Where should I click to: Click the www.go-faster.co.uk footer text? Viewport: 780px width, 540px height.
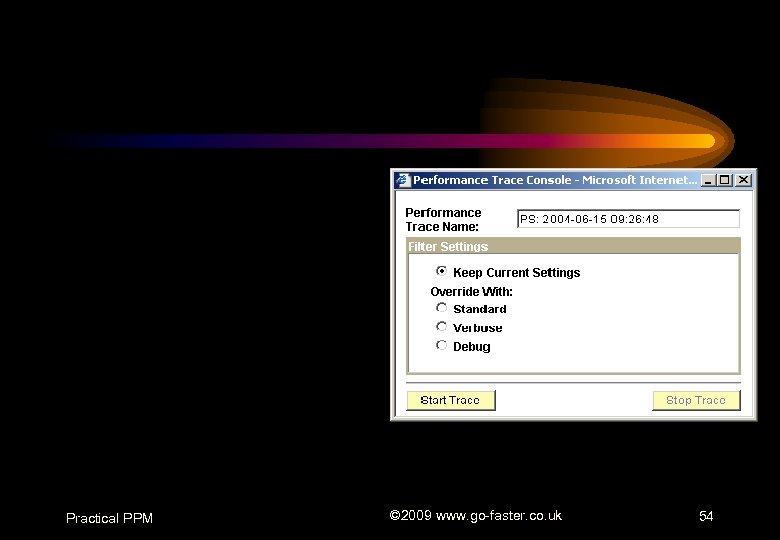click(x=498, y=516)
